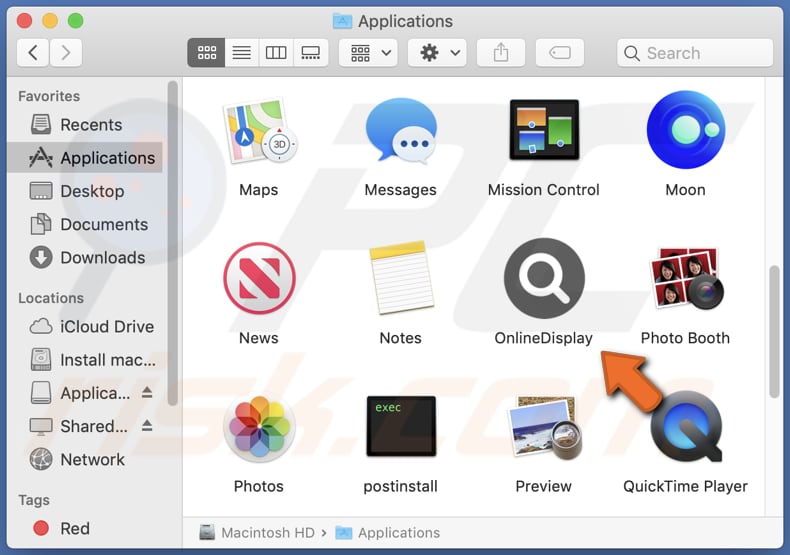Open Documents in the sidebar
Screen dimensions: 790x555
(85, 224)
